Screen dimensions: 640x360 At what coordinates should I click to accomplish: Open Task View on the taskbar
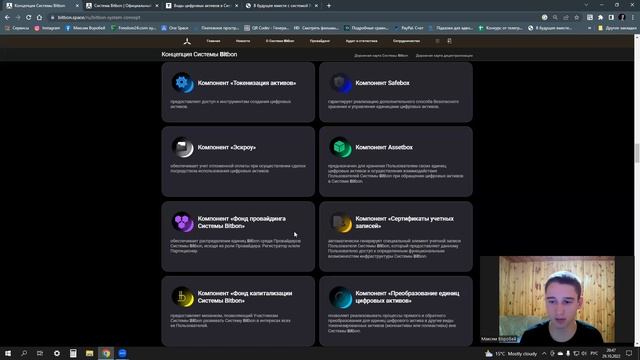40,353
